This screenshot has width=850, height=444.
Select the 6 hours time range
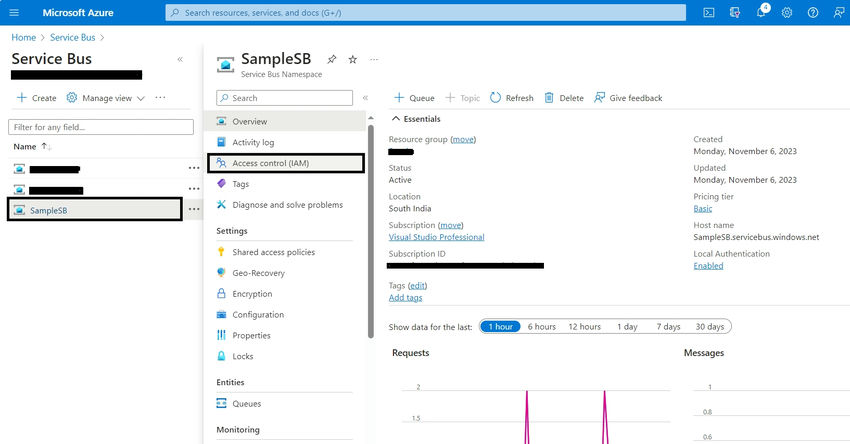[542, 326]
